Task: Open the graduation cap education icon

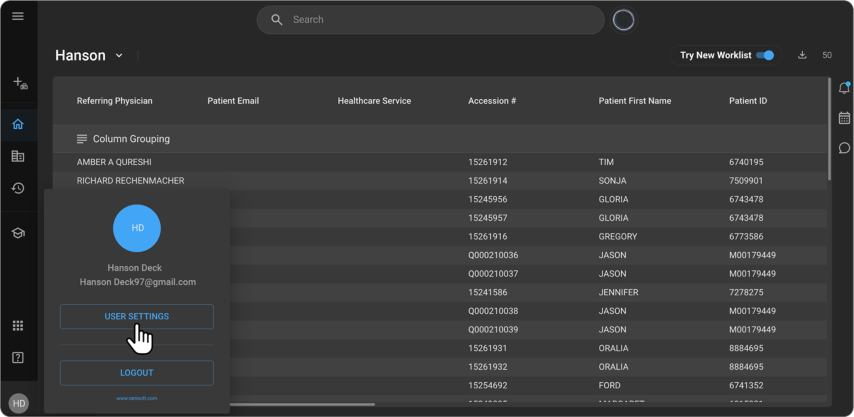Action: pyautogui.click(x=18, y=233)
